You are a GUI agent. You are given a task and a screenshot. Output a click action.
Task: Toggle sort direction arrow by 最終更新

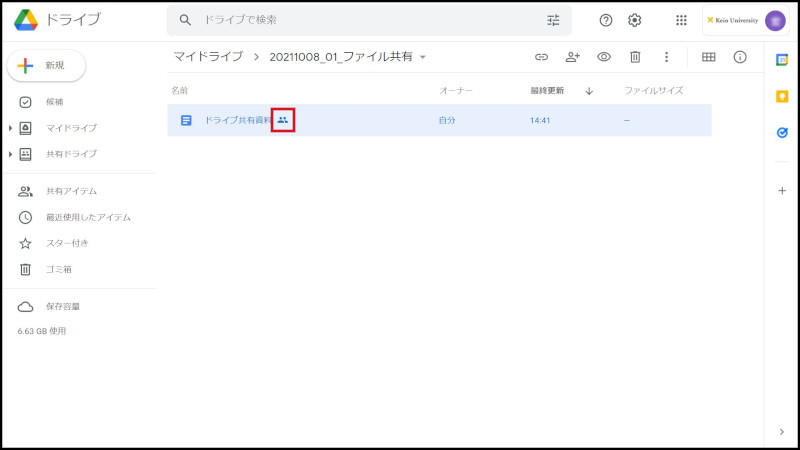click(x=589, y=91)
